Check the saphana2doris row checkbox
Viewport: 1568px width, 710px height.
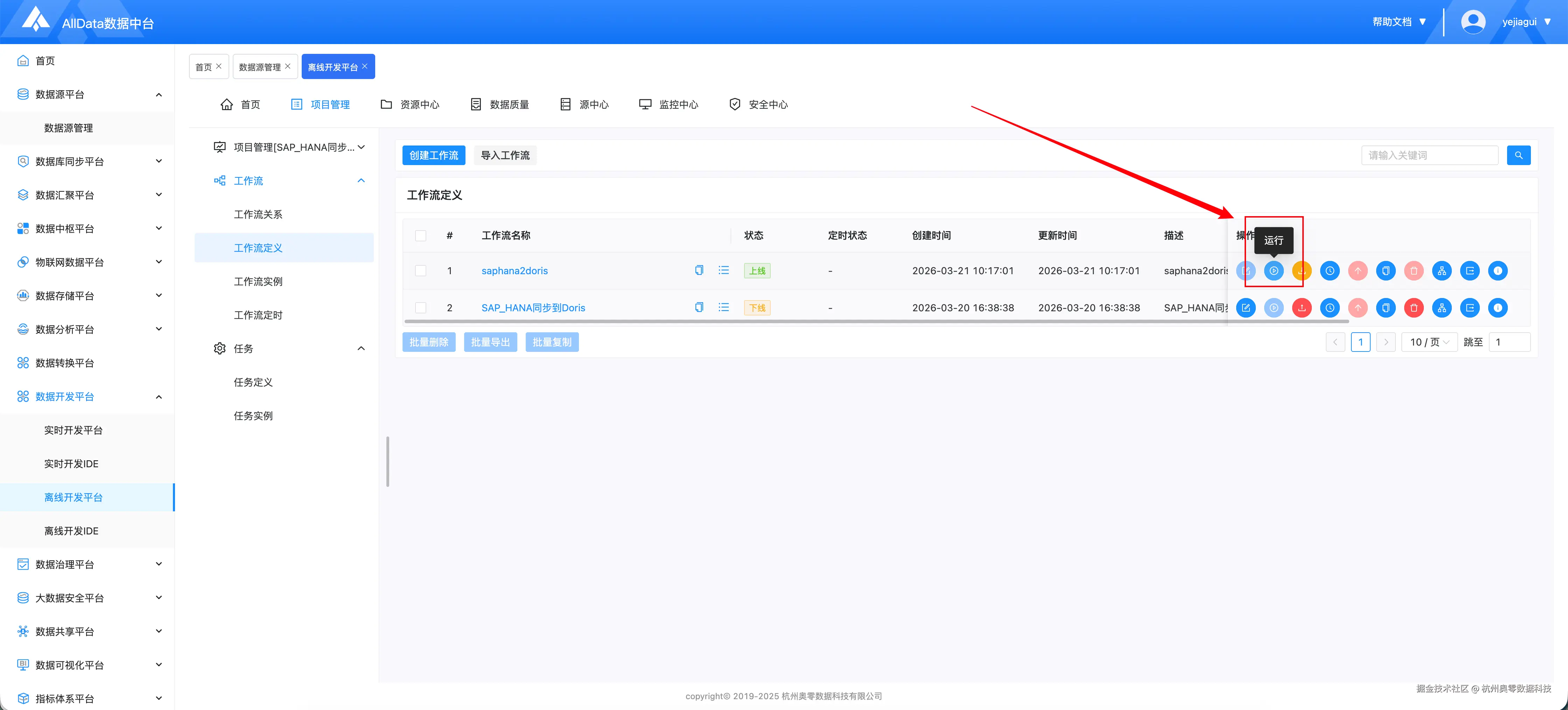[x=421, y=271]
